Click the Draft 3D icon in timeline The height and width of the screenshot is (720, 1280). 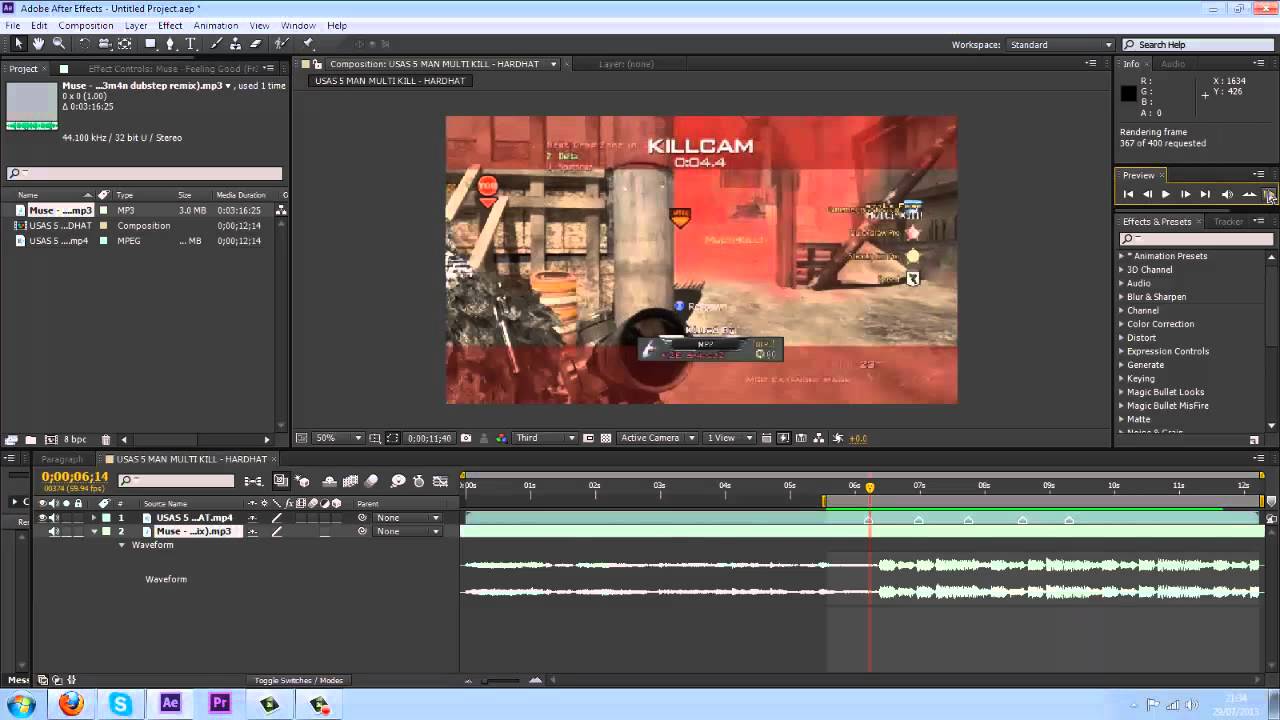304,481
